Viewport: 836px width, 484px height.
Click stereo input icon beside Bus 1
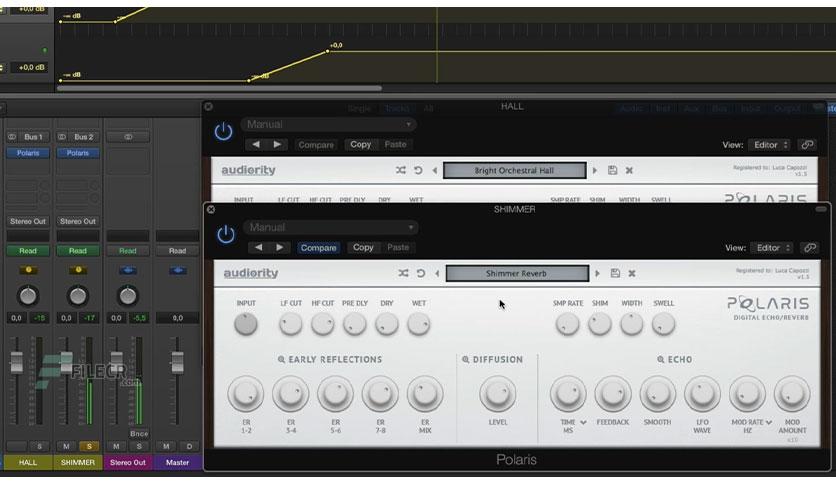[x=12, y=137]
